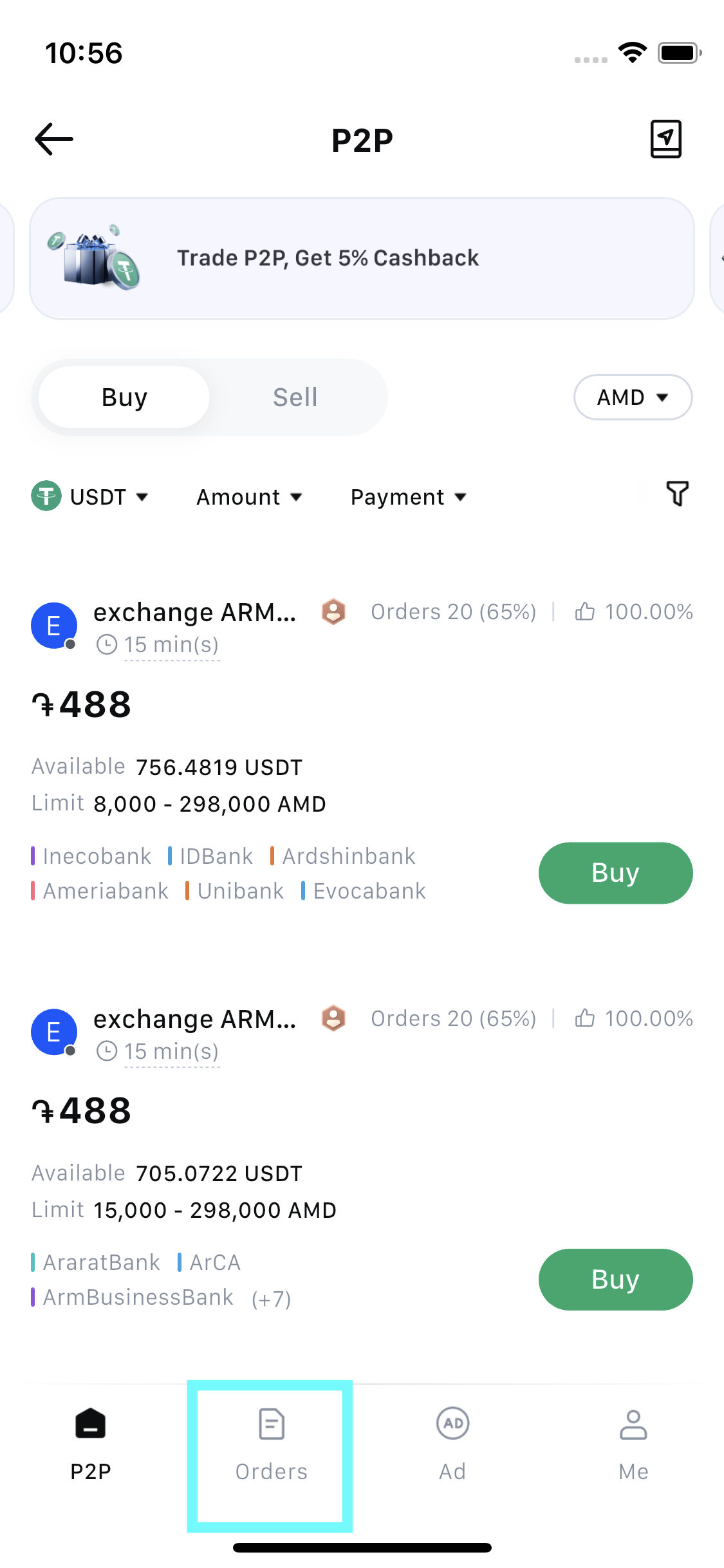Open the Ad icon in bottom bar

point(452,1424)
